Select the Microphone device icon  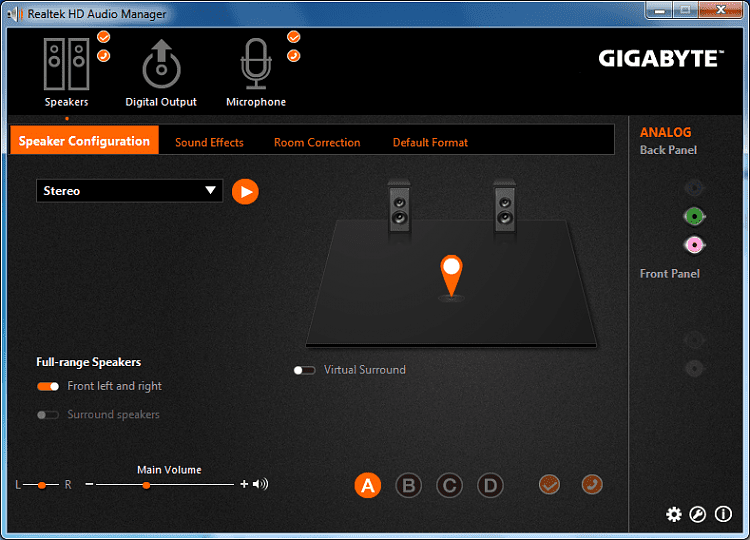(256, 64)
